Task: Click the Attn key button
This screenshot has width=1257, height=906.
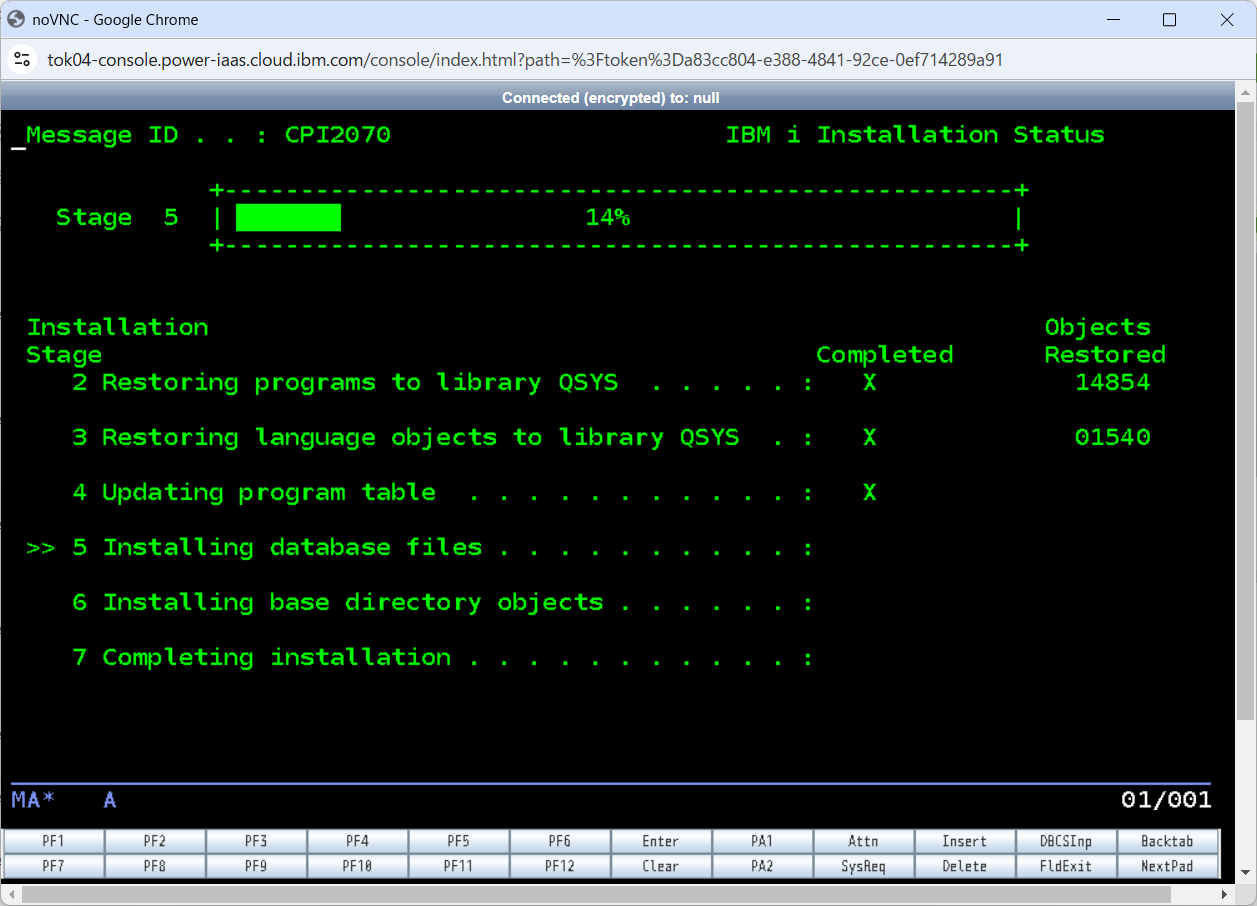Action: click(863, 841)
